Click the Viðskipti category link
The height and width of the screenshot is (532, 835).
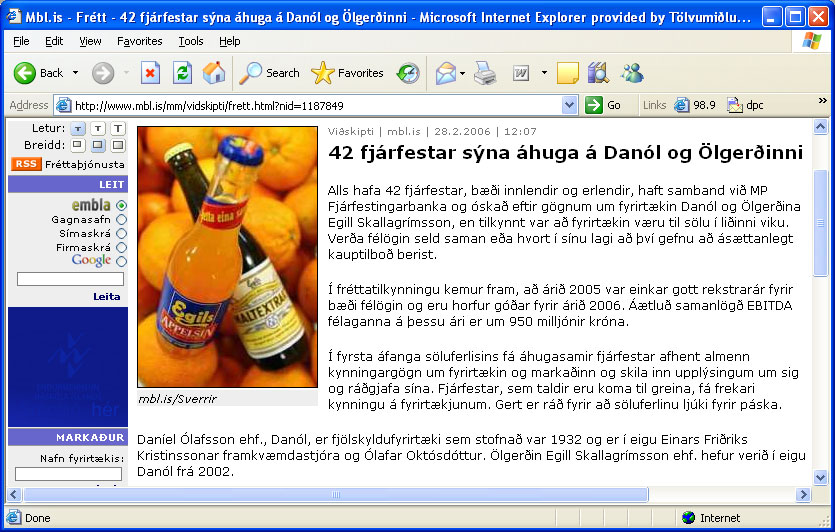(x=350, y=131)
